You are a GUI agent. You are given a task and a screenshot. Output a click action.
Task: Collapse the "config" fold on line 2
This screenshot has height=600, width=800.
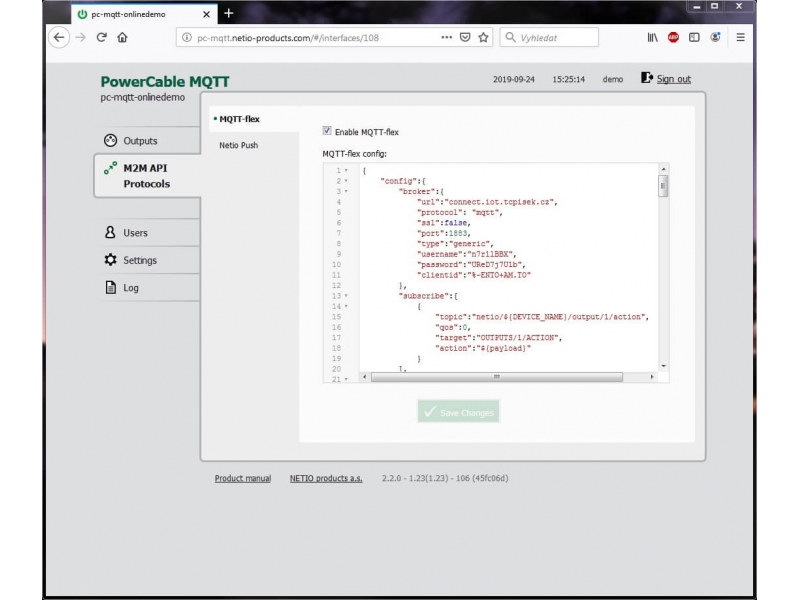(346, 181)
